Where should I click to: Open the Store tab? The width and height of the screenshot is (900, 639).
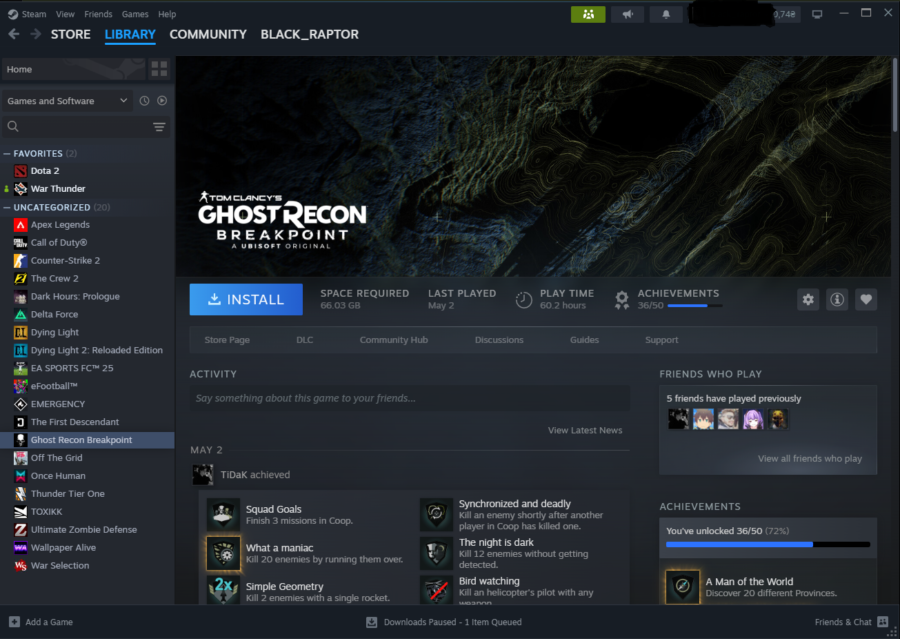pos(71,34)
